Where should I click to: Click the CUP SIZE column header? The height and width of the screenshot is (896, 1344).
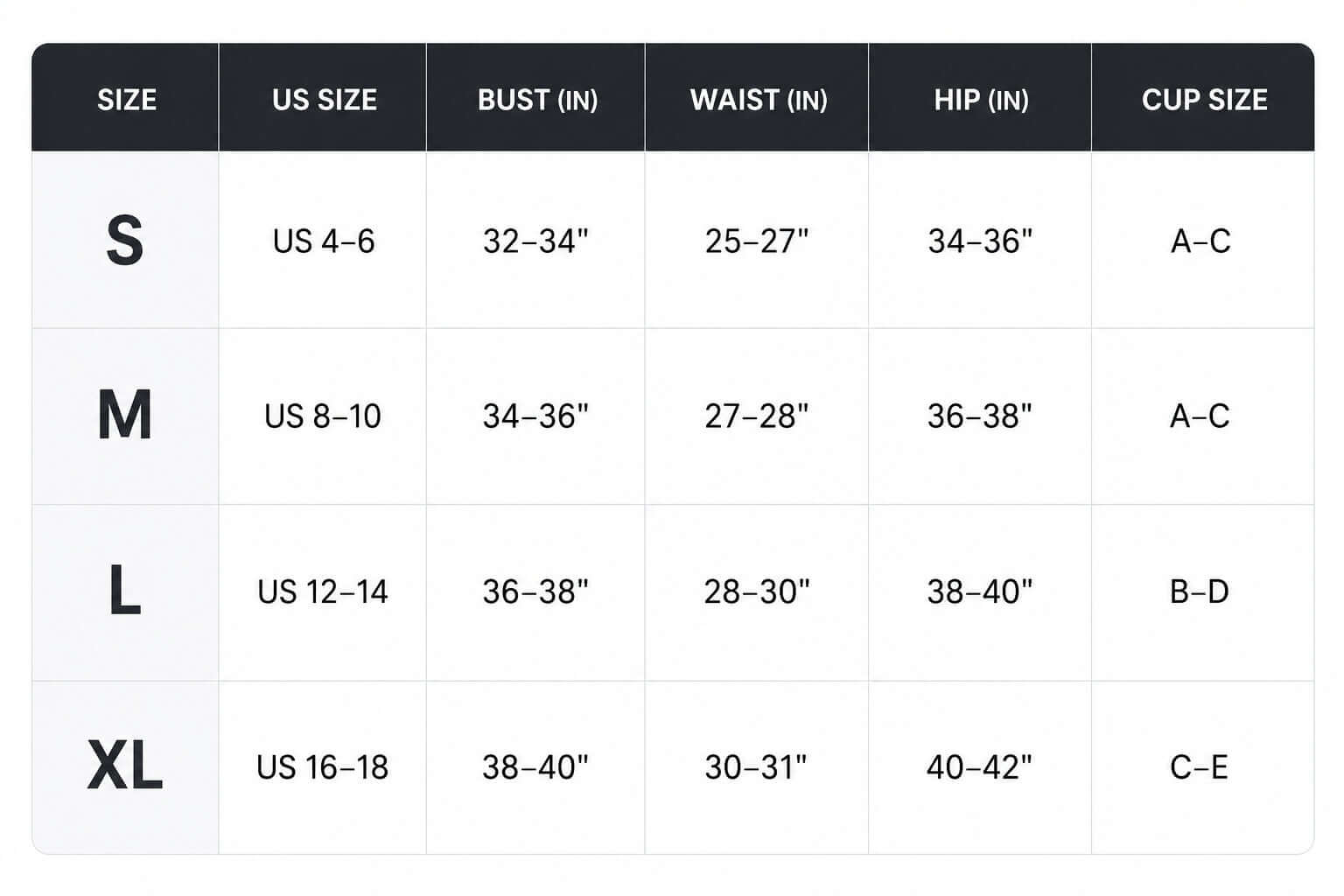(x=1204, y=98)
